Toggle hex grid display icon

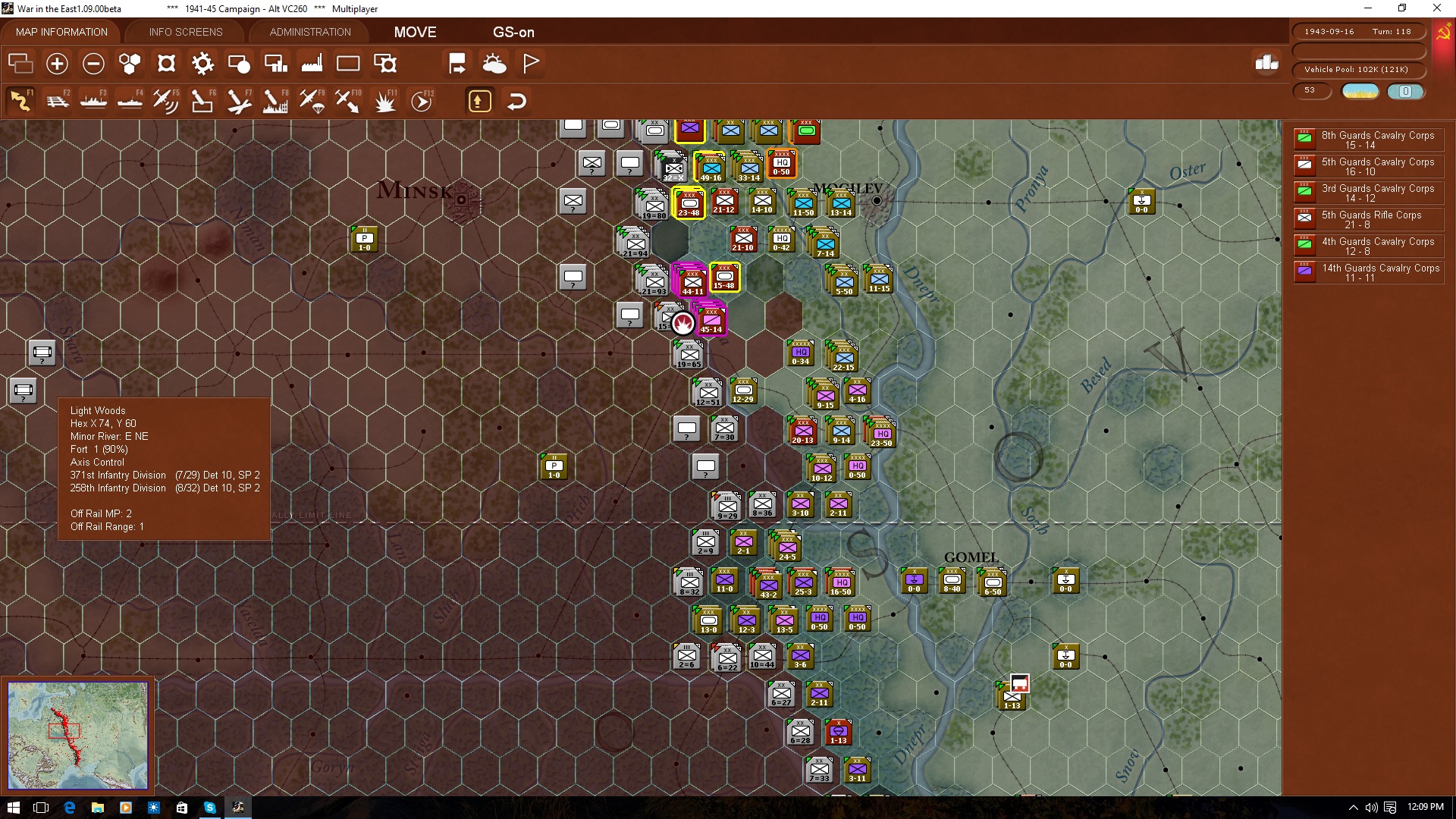130,64
